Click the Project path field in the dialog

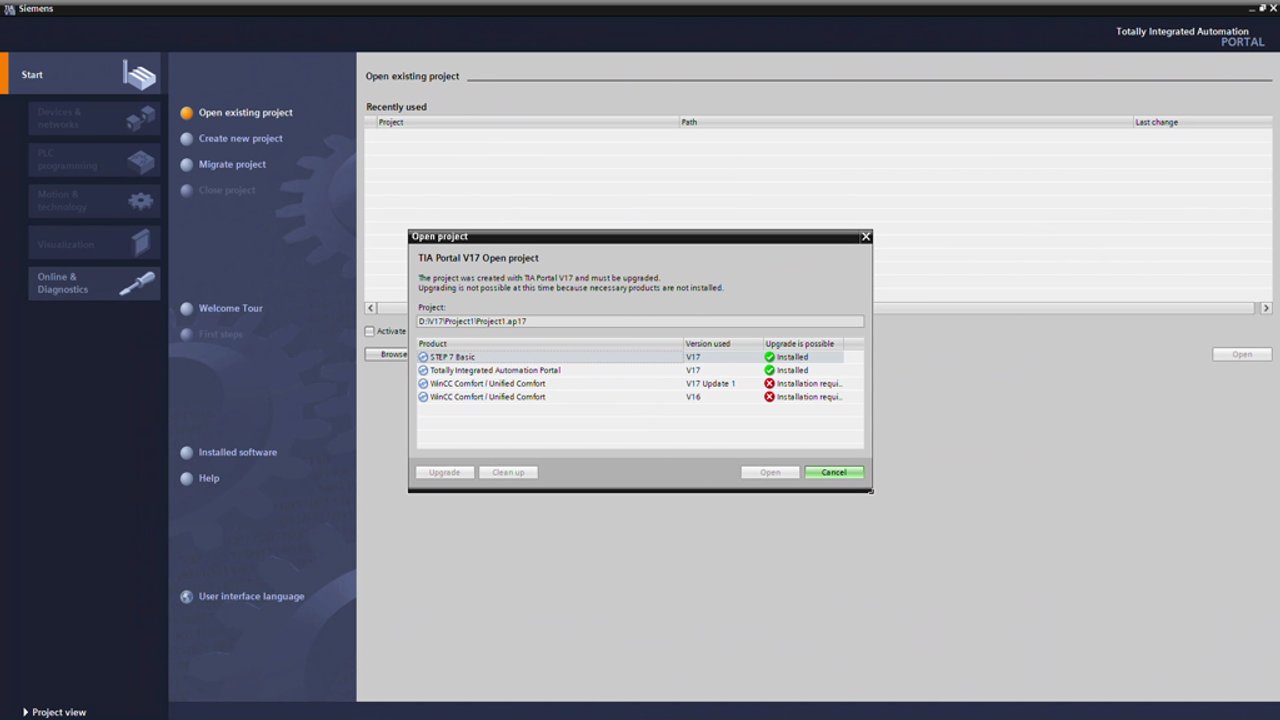click(640, 322)
